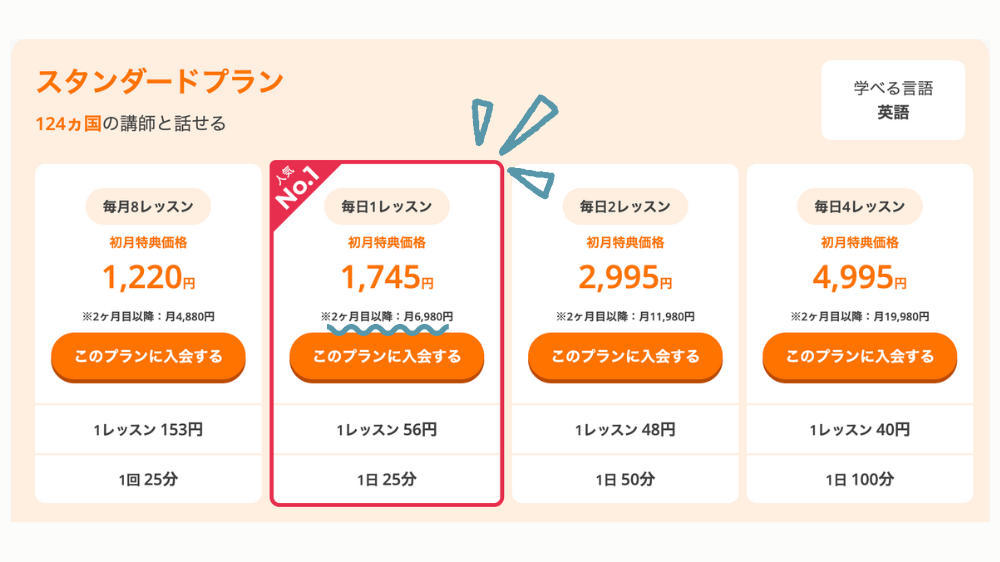Screen dimensions: 1000x562
Task: Select the 毎月8レッスン pill label
Action: 148,206
